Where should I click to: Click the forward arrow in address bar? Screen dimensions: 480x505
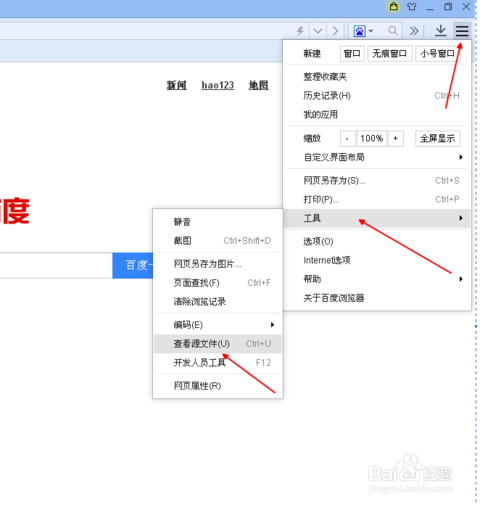pyautogui.click(x=335, y=31)
